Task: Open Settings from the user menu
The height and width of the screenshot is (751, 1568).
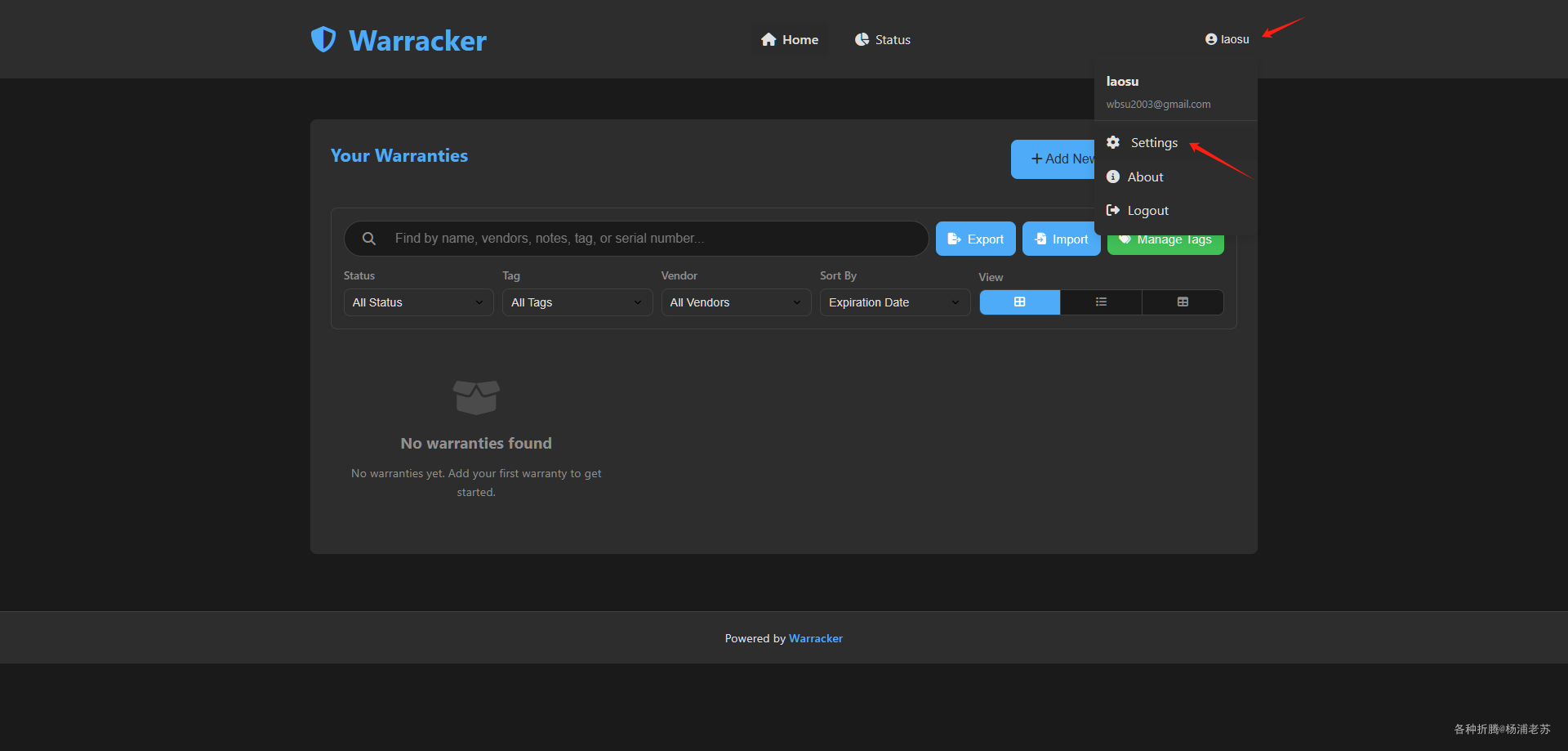Action: click(1176, 143)
